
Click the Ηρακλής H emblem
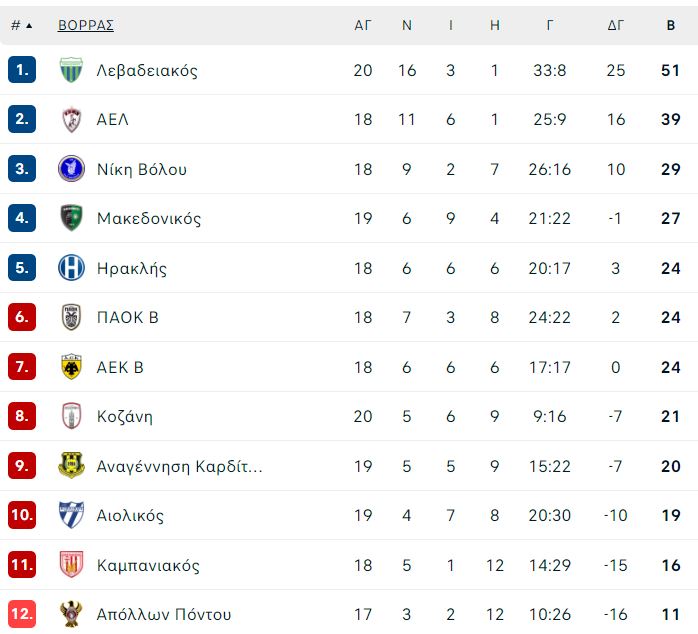[x=71, y=268]
